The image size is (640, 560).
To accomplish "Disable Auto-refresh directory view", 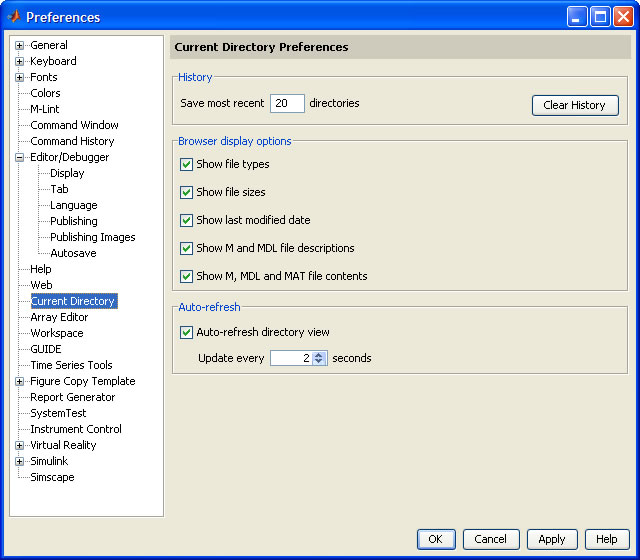I will (x=186, y=332).
